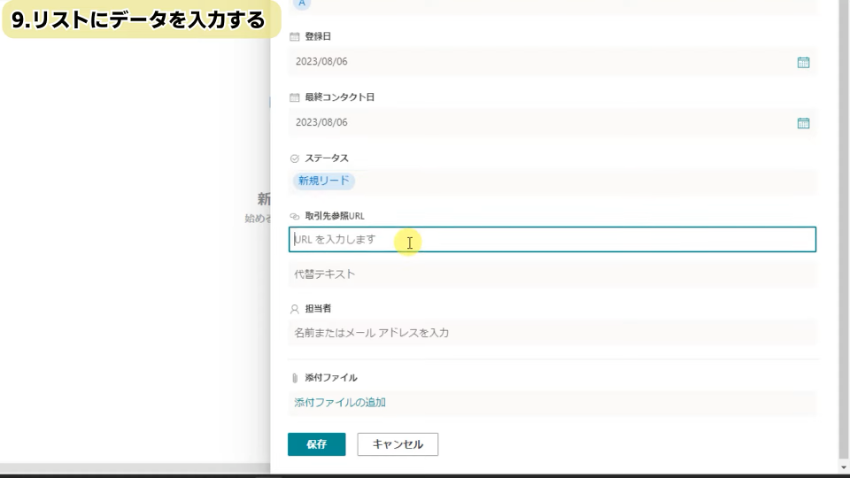850x478 pixels.
Task: Click the 登録日 field showing 2023/08/06
Action: tap(540, 62)
